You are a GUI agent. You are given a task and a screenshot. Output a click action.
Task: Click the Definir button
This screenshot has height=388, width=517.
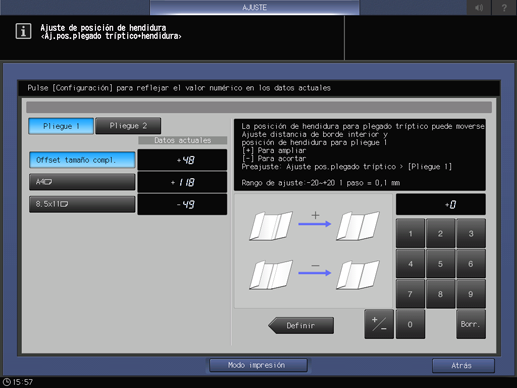[301, 325]
